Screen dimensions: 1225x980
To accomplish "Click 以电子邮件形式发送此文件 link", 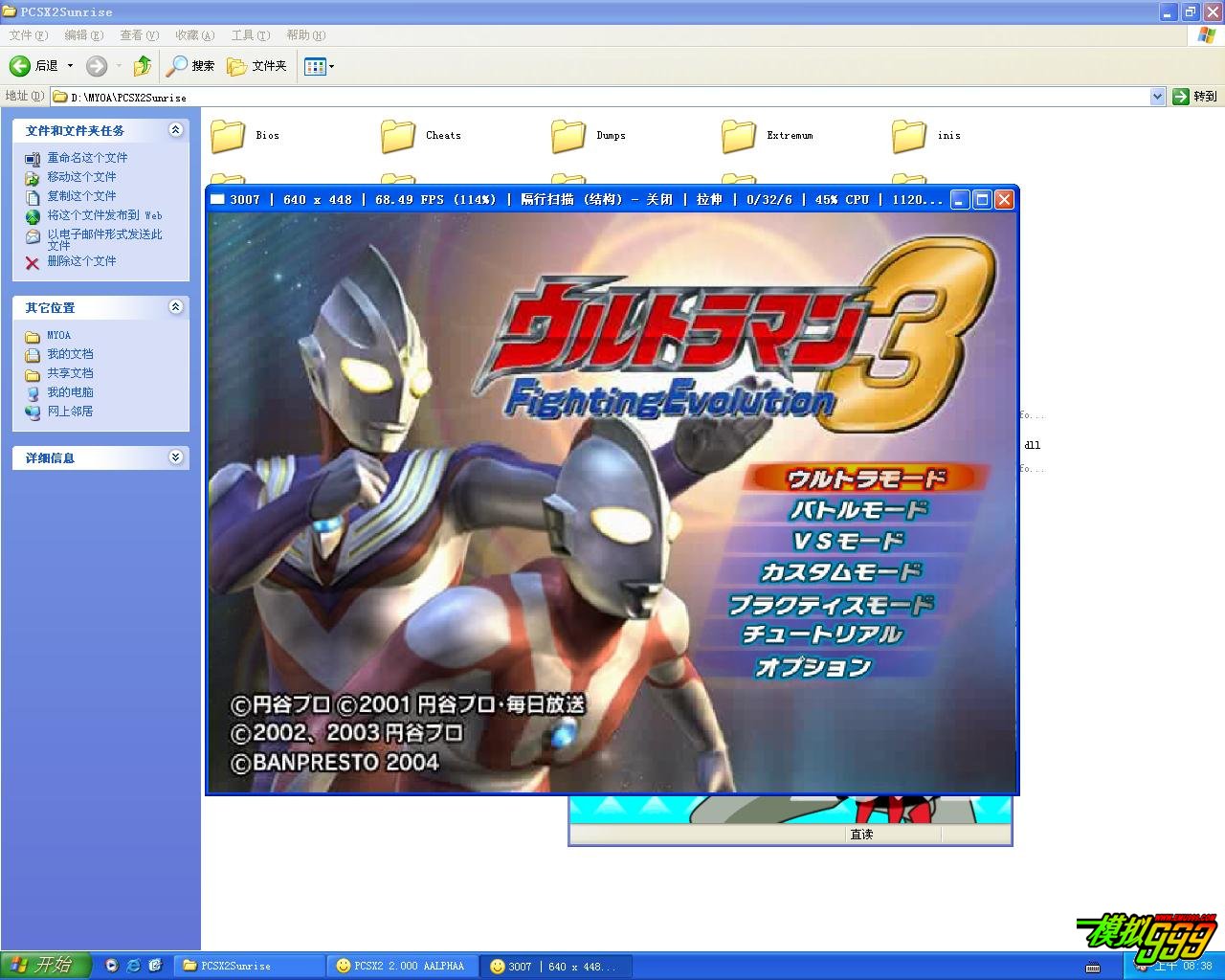I will click(x=104, y=239).
